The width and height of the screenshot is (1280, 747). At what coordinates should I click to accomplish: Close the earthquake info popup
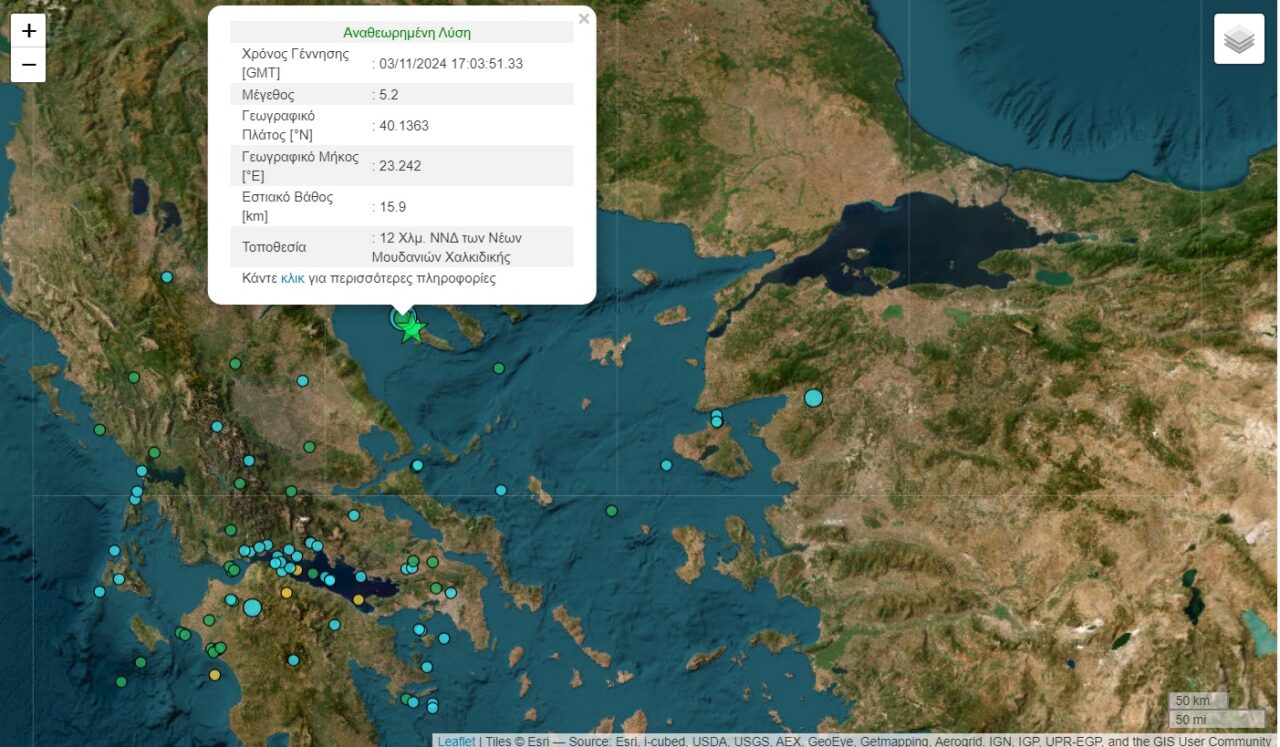click(x=584, y=19)
